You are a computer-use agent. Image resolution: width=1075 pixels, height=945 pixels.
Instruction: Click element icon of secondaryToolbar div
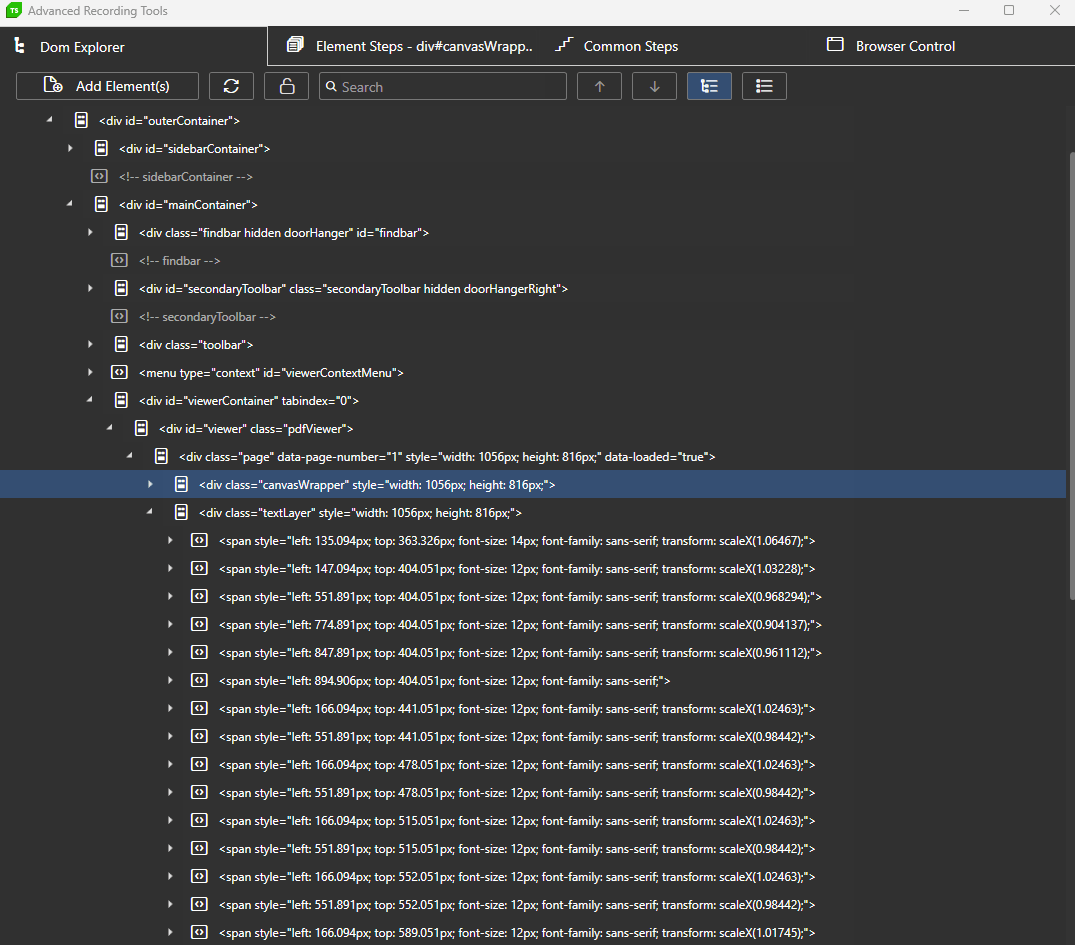click(121, 289)
